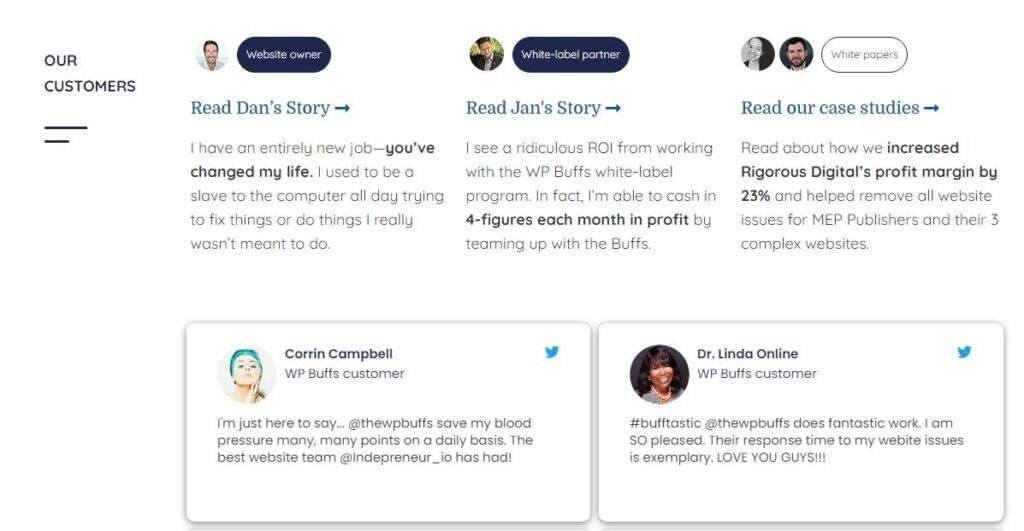Open Read Jan's Story link
Screen dimensions: 1024x531
(533, 108)
